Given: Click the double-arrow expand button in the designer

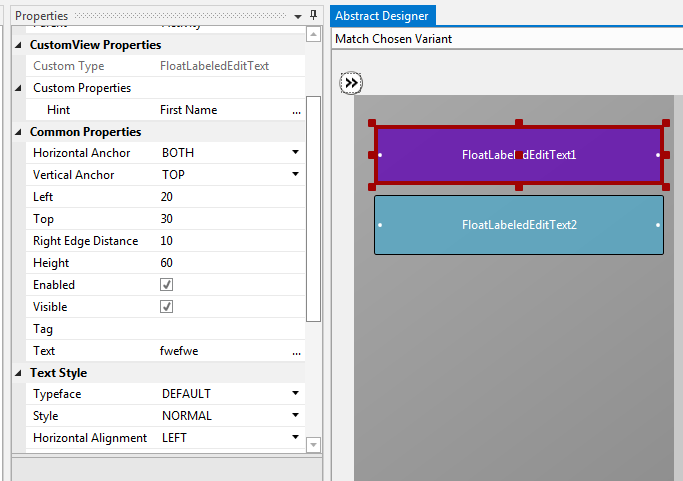Looking at the screenshot, I should tap(351, 83).
